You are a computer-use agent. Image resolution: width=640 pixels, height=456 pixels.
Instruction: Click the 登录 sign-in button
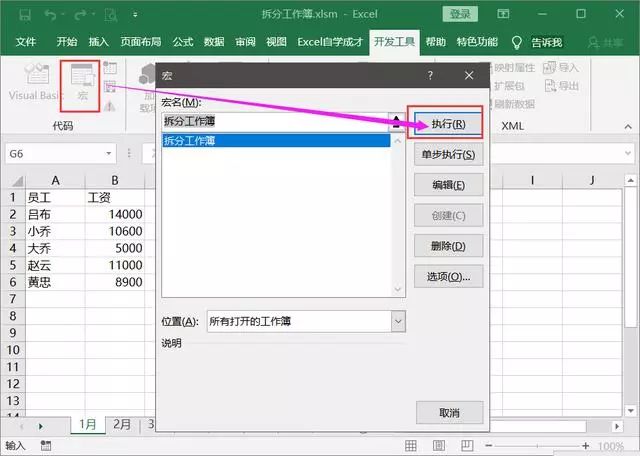pyautogui.click(x=460, y=14)
